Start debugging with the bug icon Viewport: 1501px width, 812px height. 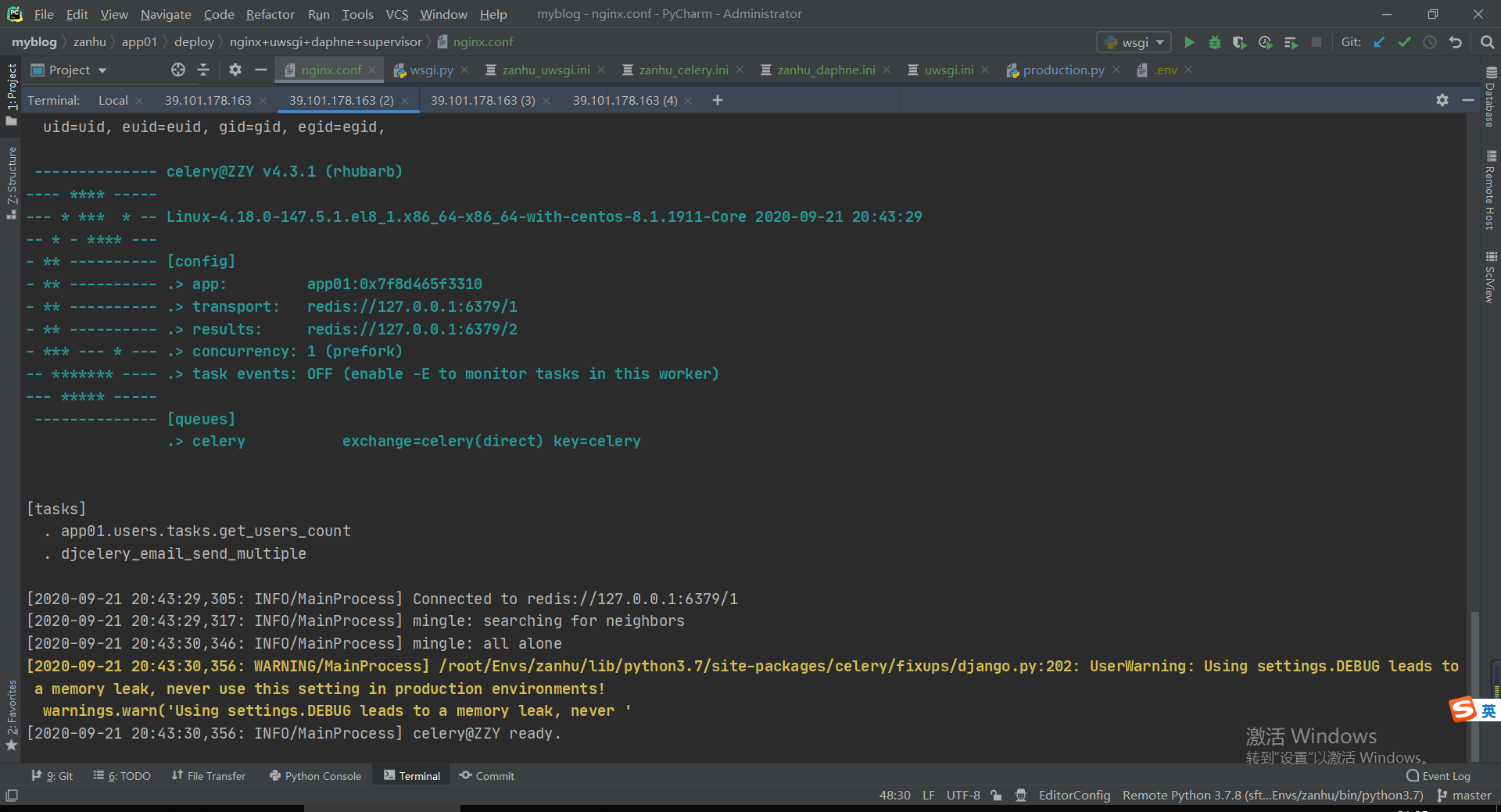[1214, 42]
